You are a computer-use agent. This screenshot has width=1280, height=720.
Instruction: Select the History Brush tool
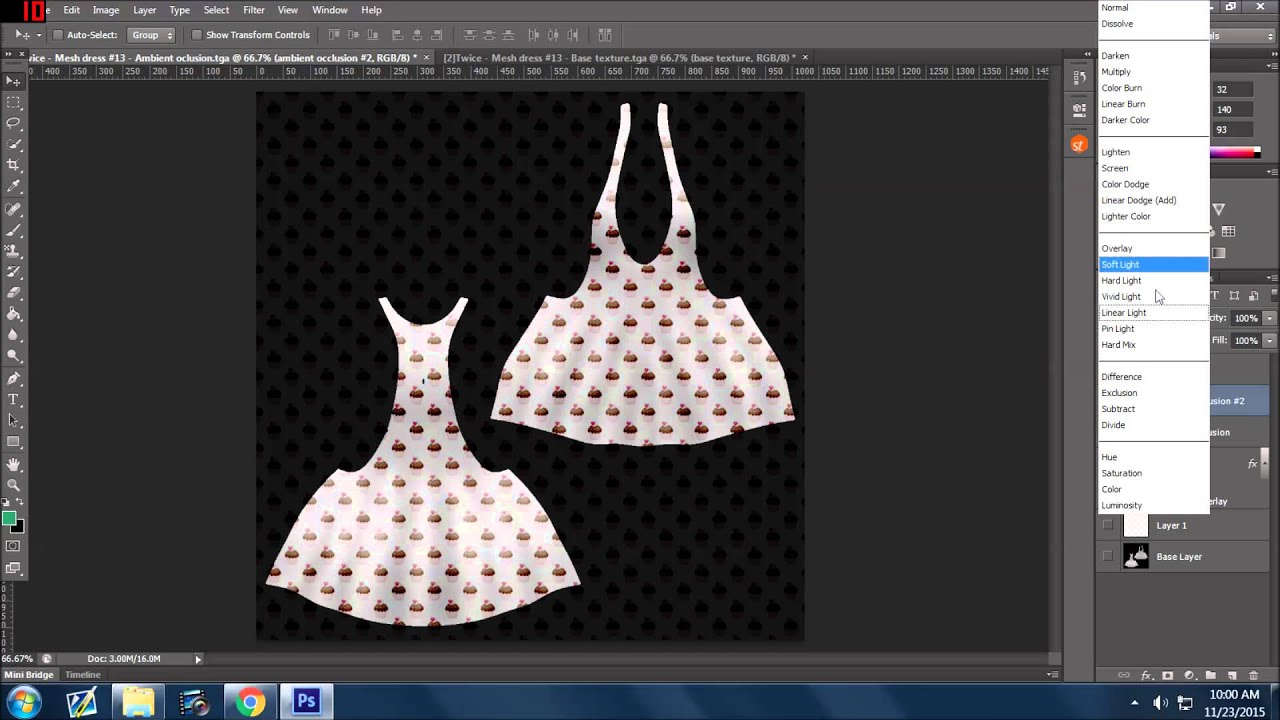pyautogui.click(x=13, y=272)
